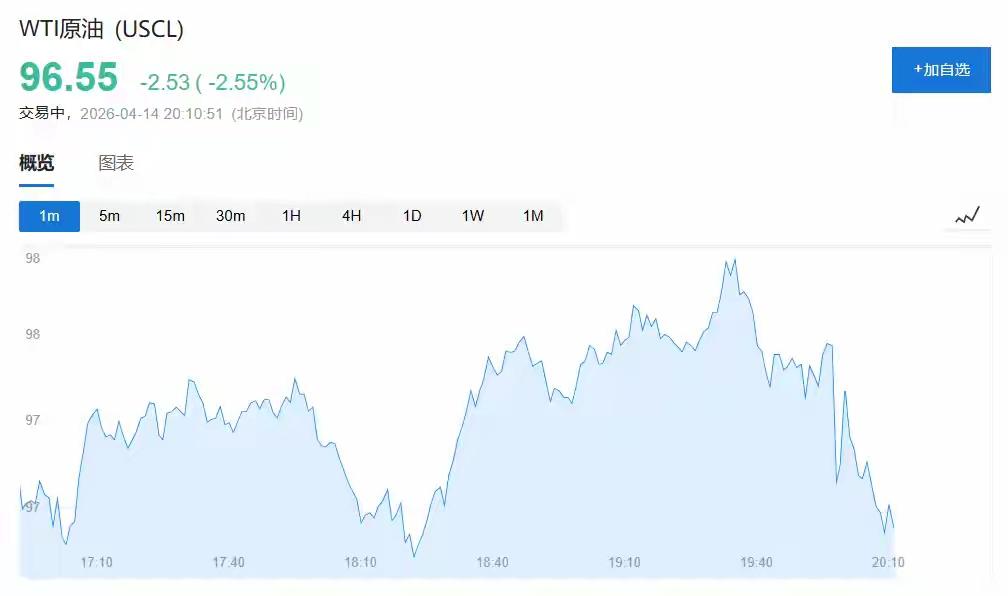The height and width of the screenshot is (596, 1008).
Task: Click the WTI原油 (USCL) title
Action: [x=102, y=29]
